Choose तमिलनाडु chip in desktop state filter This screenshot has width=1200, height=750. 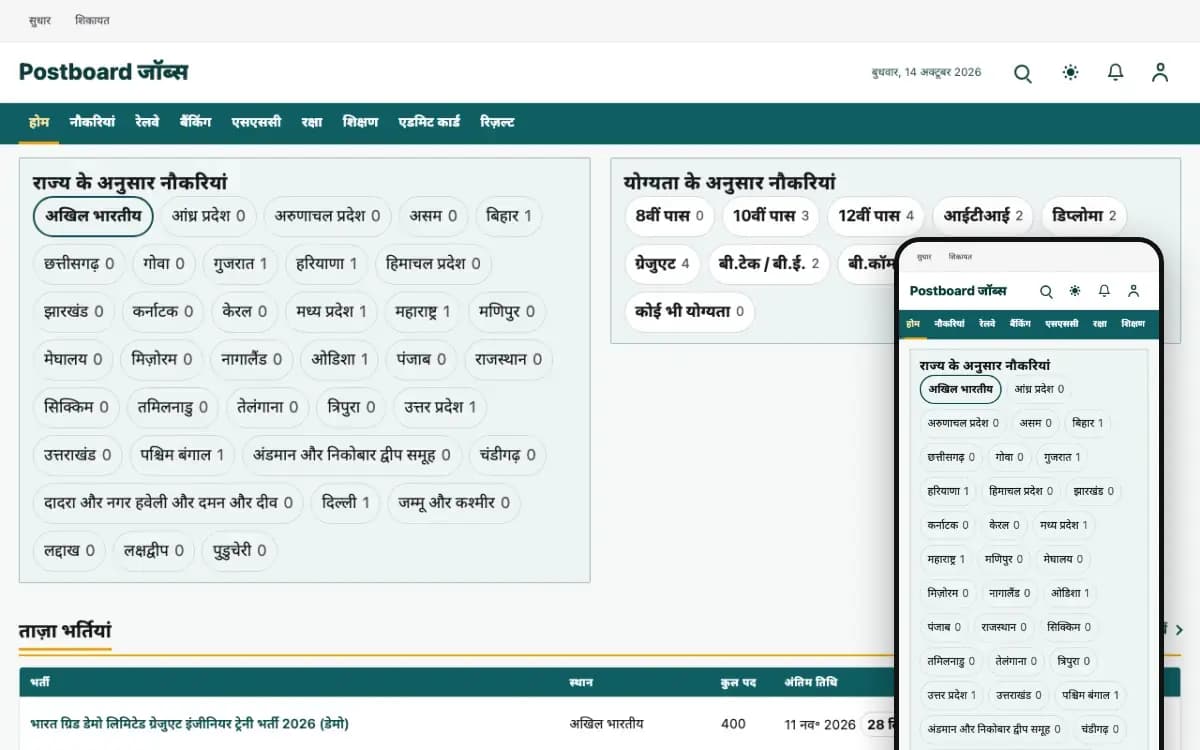click(173, 407)
